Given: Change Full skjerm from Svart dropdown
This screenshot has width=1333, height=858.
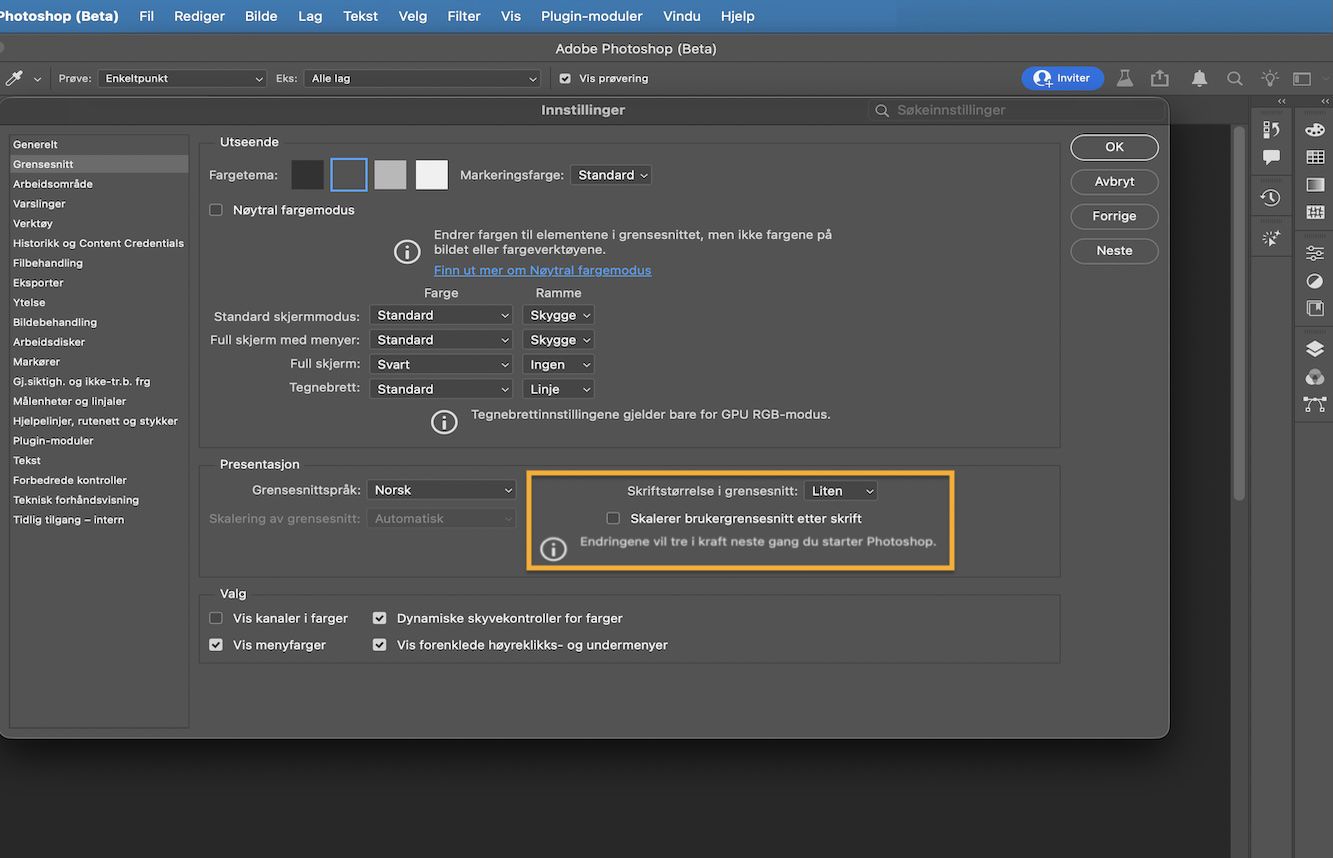Looking at the screenshot, I should pyautogui.click(x=441, y=363).
